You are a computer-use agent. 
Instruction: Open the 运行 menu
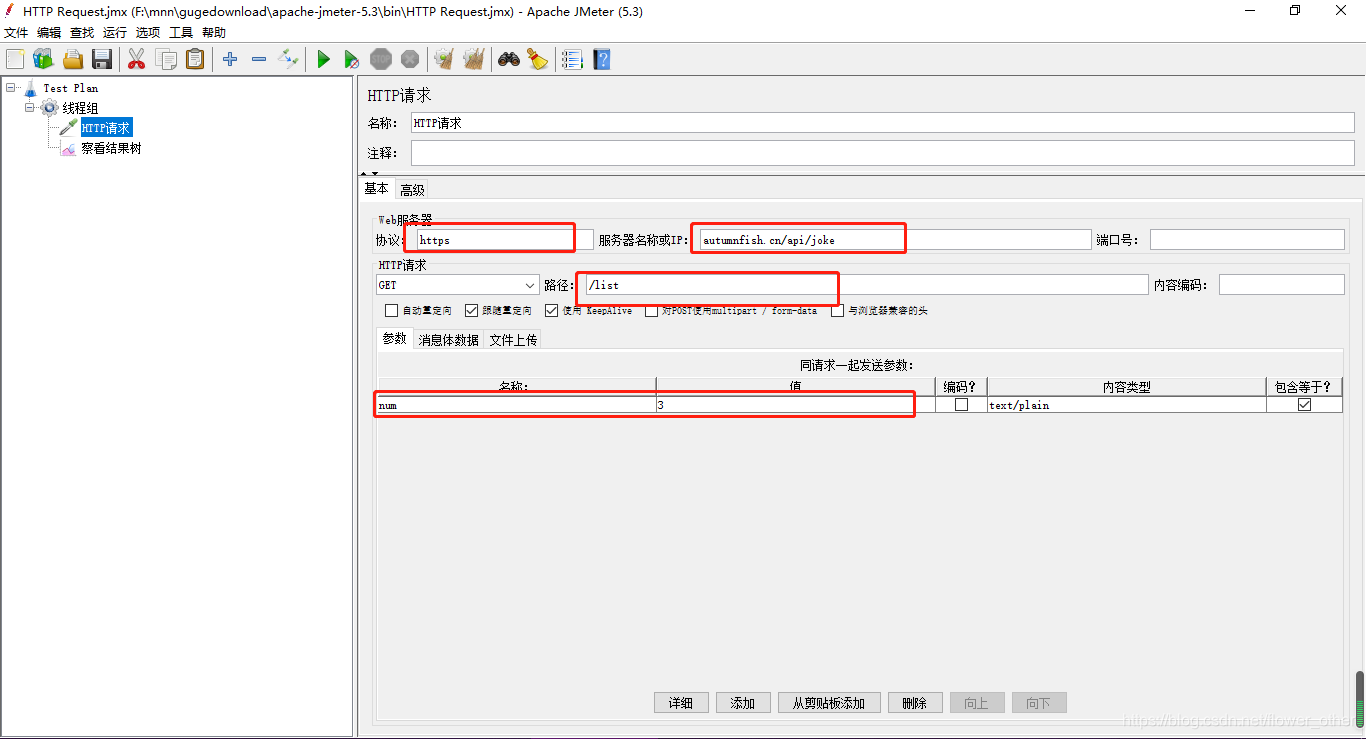coord(115,33)
